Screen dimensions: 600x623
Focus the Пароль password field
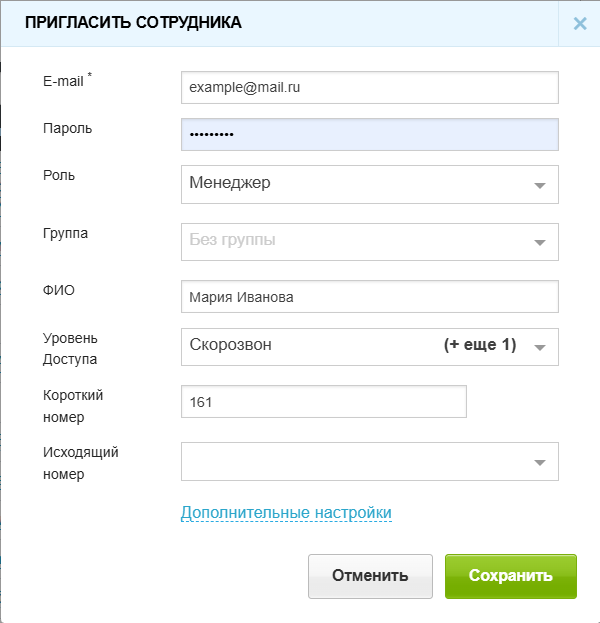coord(369,134)
